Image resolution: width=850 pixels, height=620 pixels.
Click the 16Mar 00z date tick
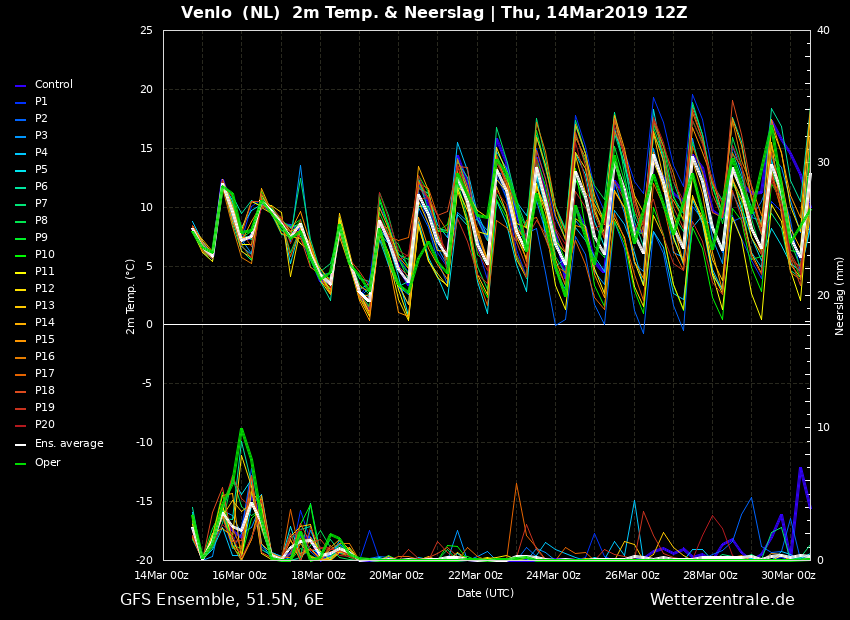point(239,575)
